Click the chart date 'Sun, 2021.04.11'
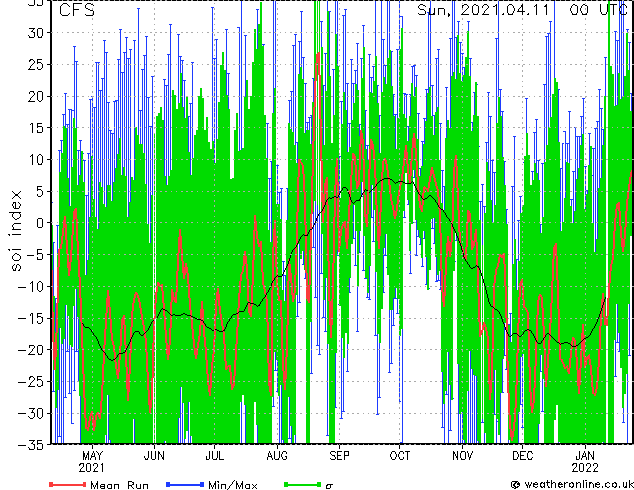This screenshot has width=634, height=490. pyautogui.click(x=483, y=10)
